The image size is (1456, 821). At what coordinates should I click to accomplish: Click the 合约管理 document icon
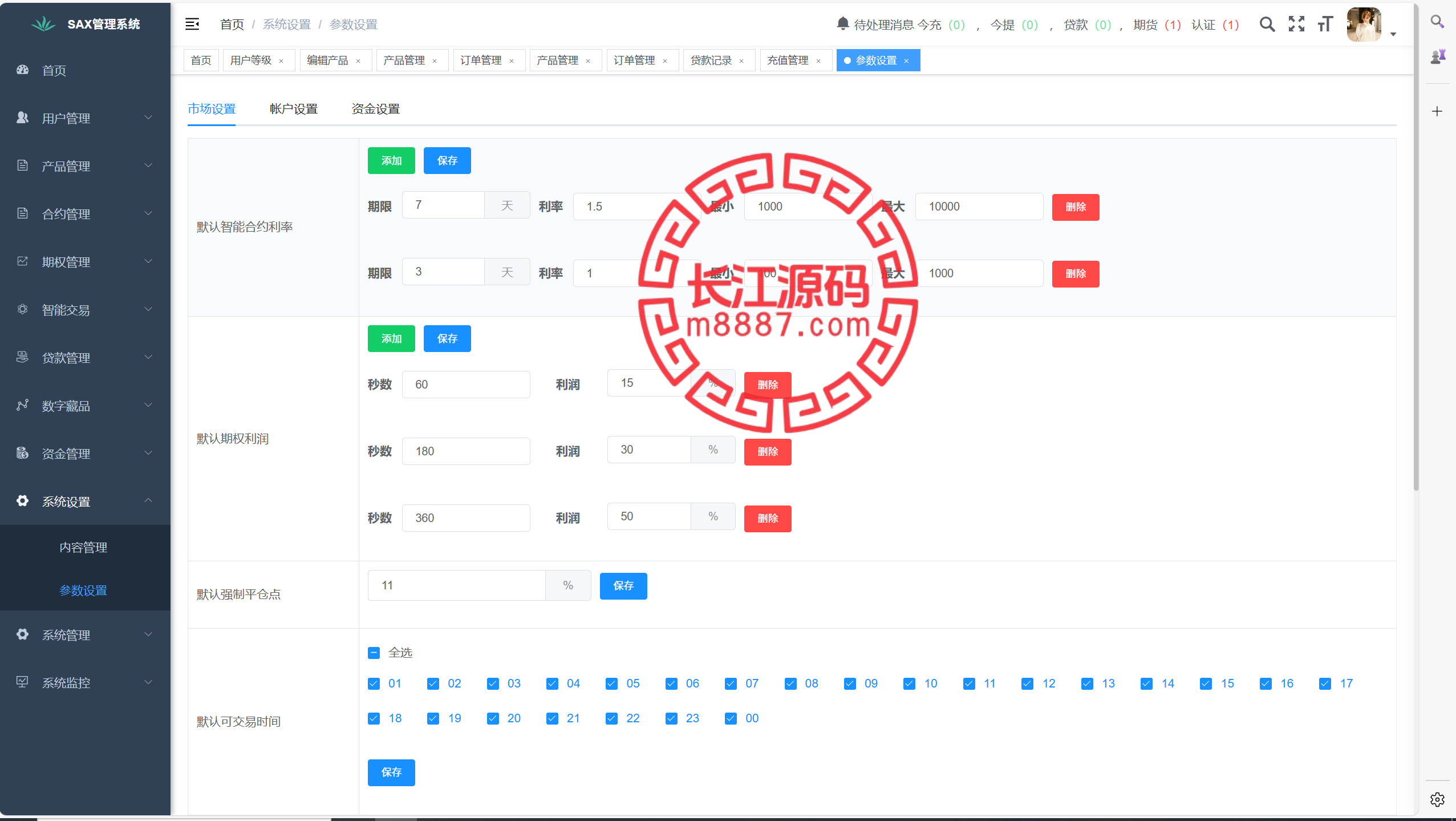[22, 213]
